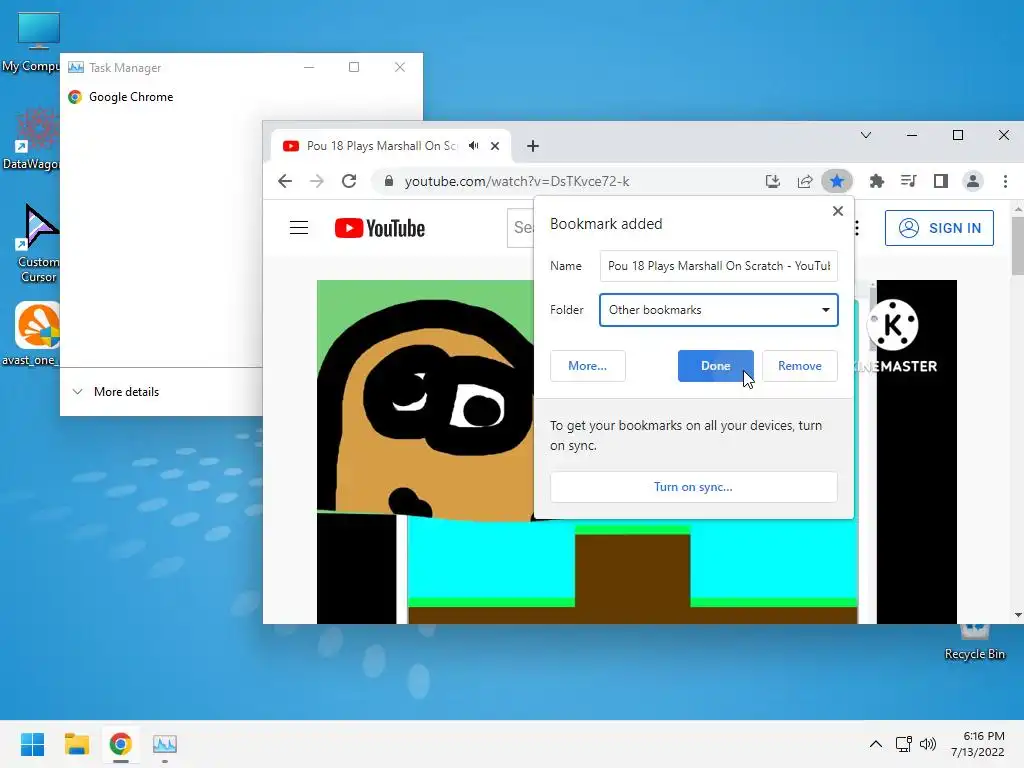Image resolution: width=1024 pixels, height=768 pixels.
Task: Click the YouTube search box
Action: click(520, 228)
